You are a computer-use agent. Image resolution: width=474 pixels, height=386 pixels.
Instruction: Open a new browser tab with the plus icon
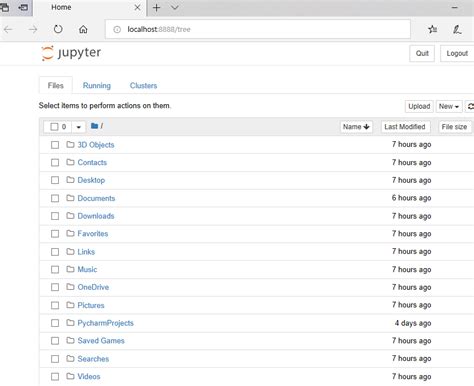pos(156,8)
